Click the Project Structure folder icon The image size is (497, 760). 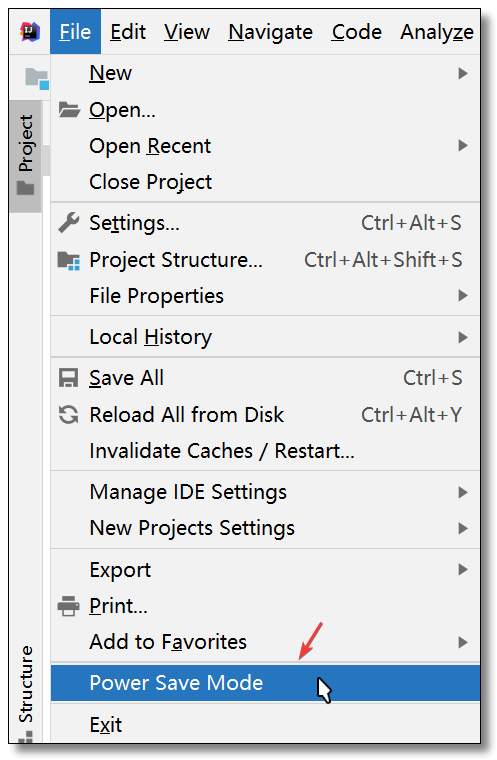(68, 260)
